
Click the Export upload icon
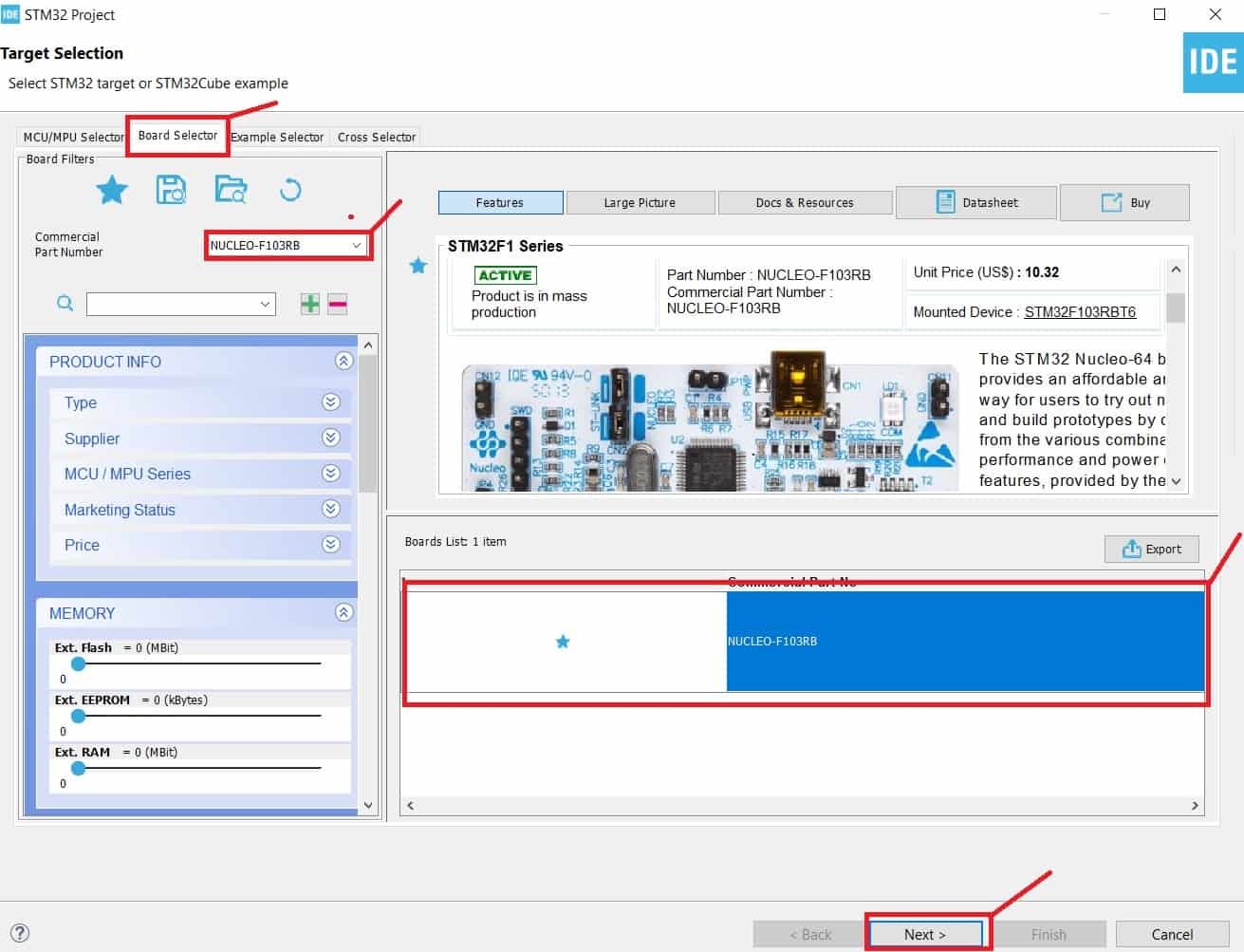(1131, 549)
